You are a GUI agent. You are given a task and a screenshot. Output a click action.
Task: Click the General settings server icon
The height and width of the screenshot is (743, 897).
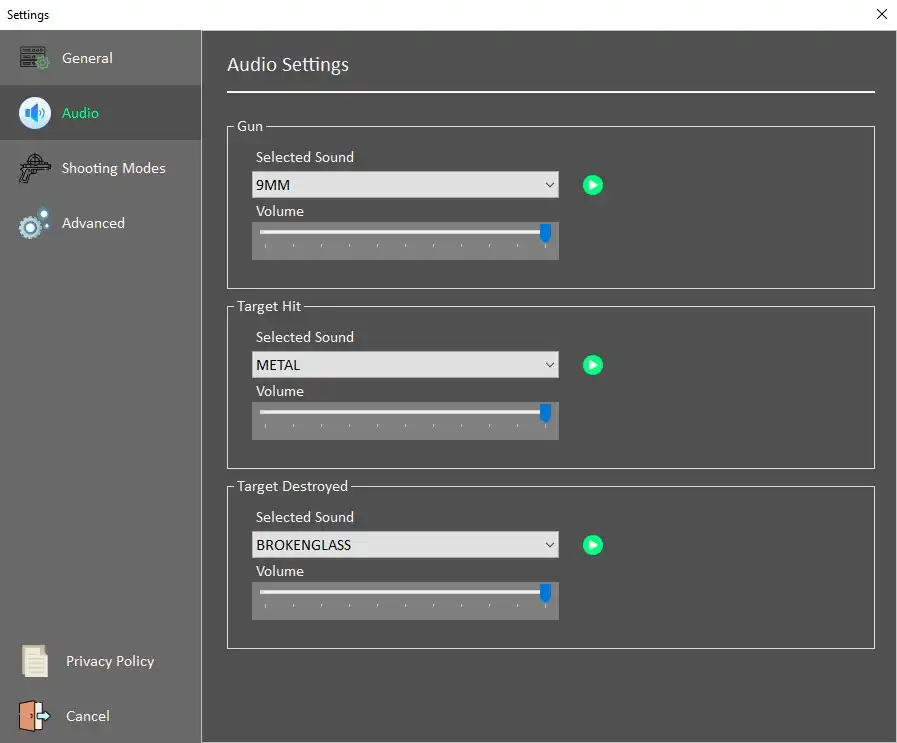[x=34, y=58]
